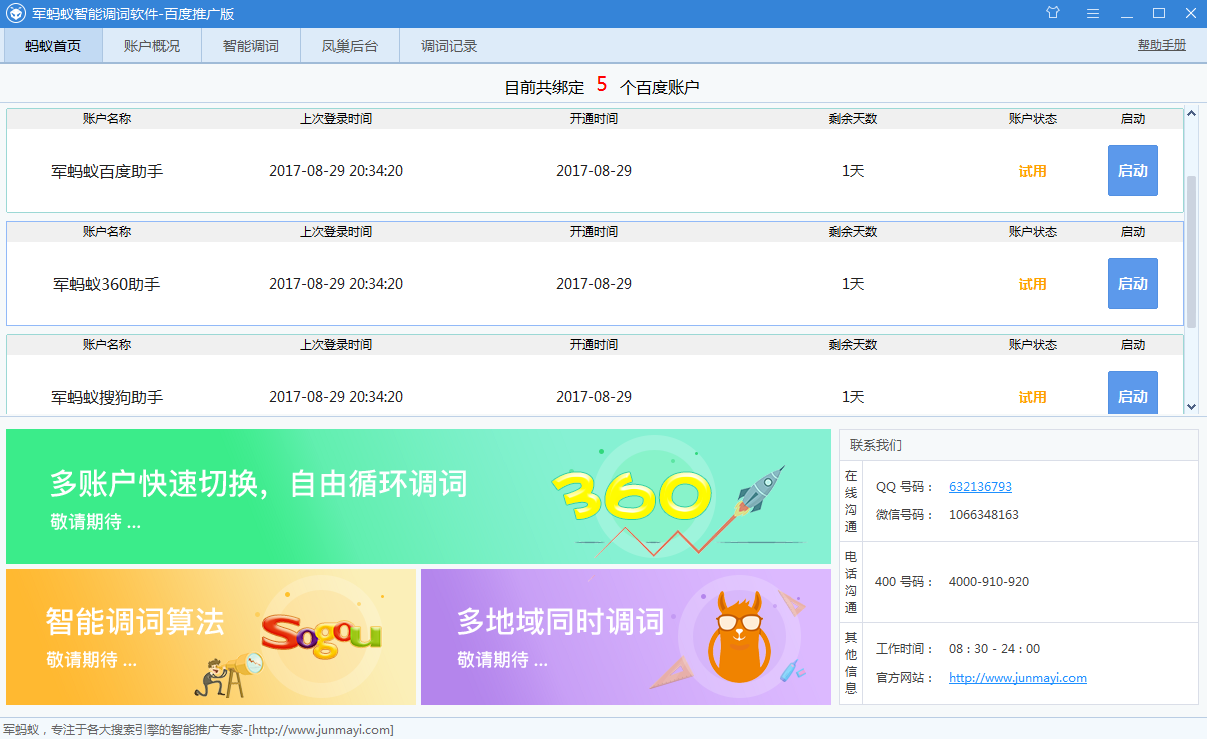Select the account name 军蚂蚁搜狗助手
The width and height of the screenshot is (1207, 739).
107,397
